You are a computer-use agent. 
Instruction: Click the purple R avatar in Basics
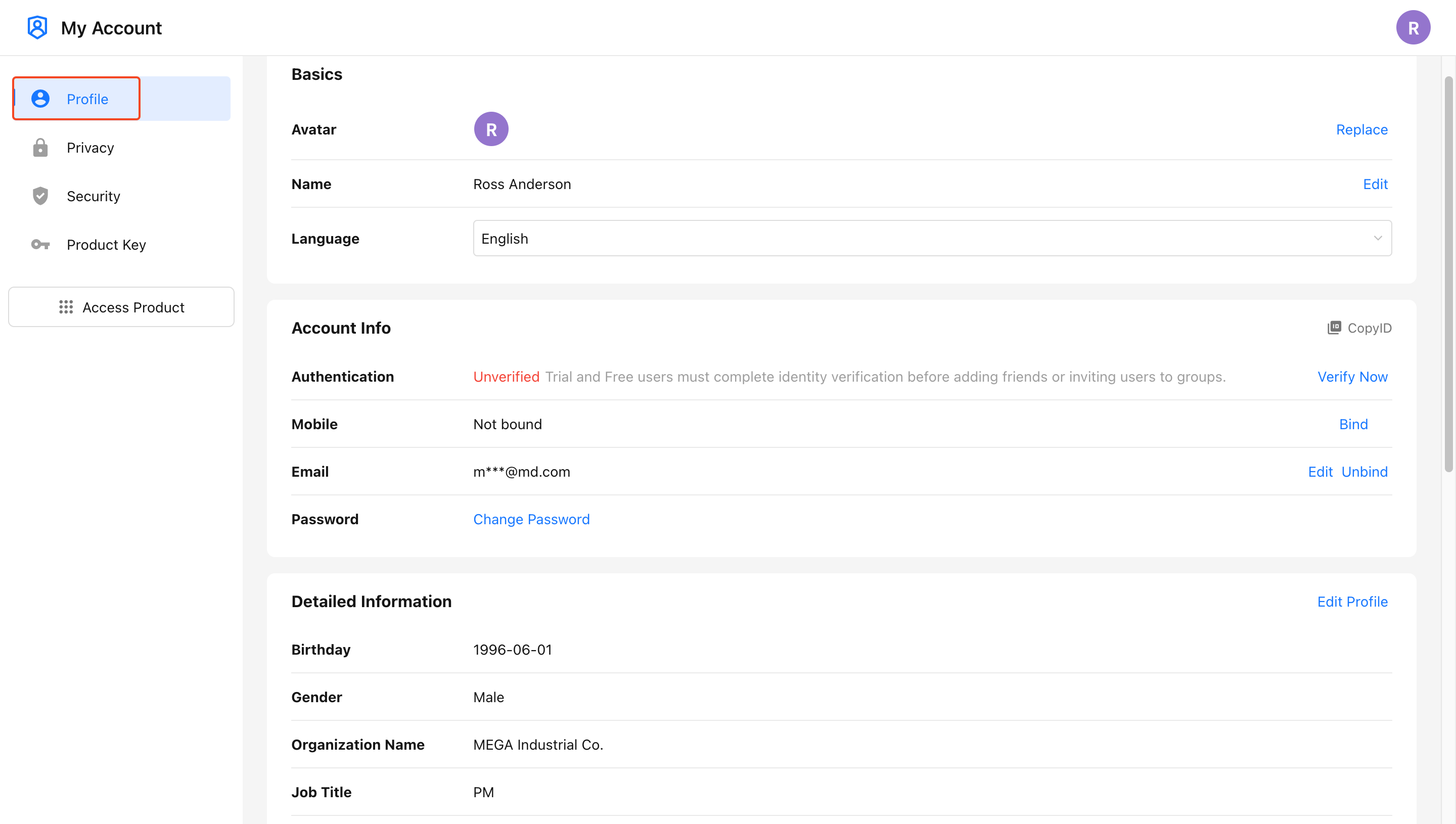491,129
